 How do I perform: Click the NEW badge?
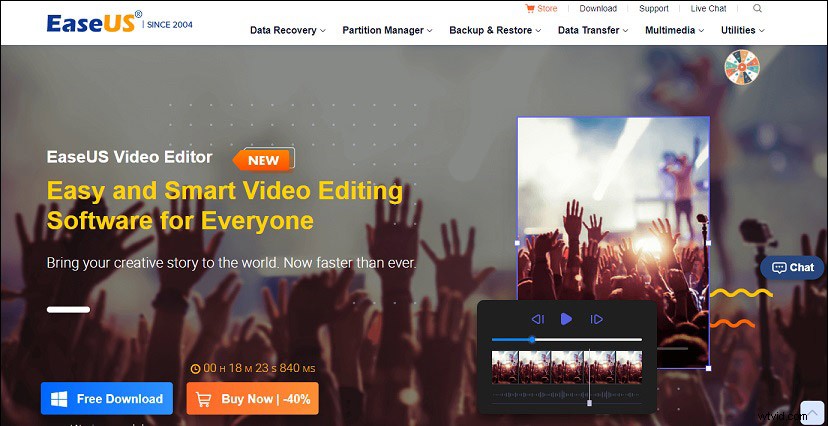[264, 159]
